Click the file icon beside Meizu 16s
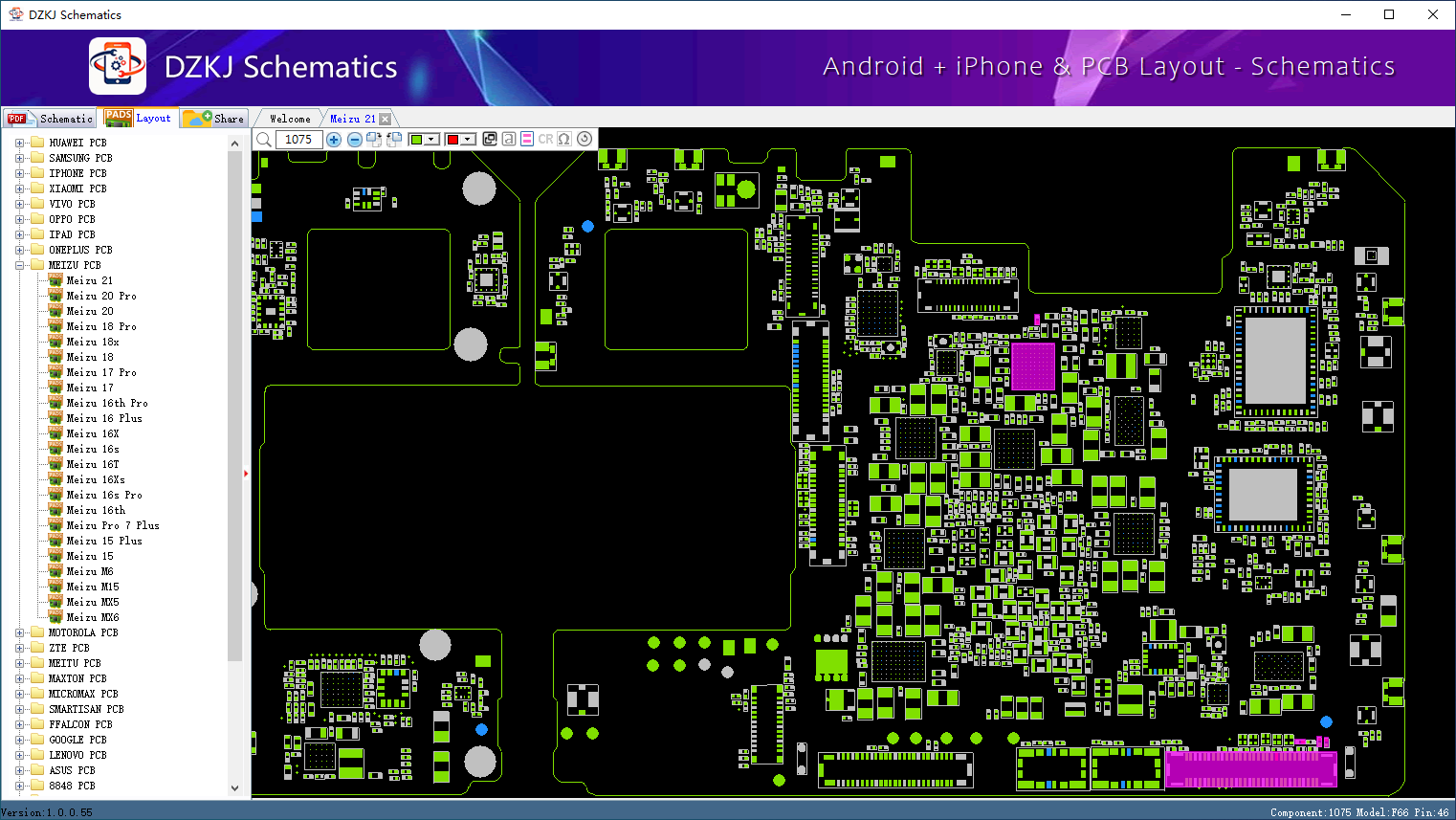The width and height of the screenshot is (1456, 820). tap(55, 449)
